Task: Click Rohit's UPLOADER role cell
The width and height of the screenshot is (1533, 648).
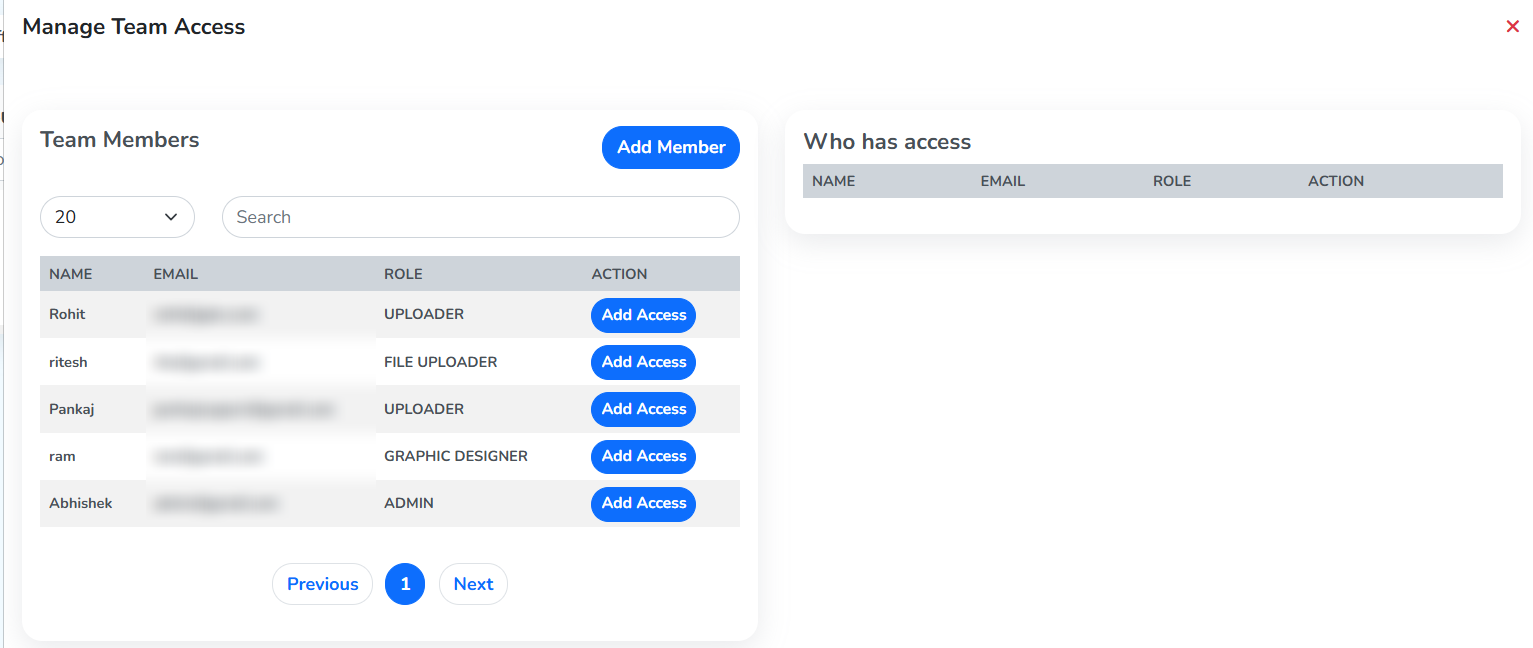Action: tap(424, 314)
